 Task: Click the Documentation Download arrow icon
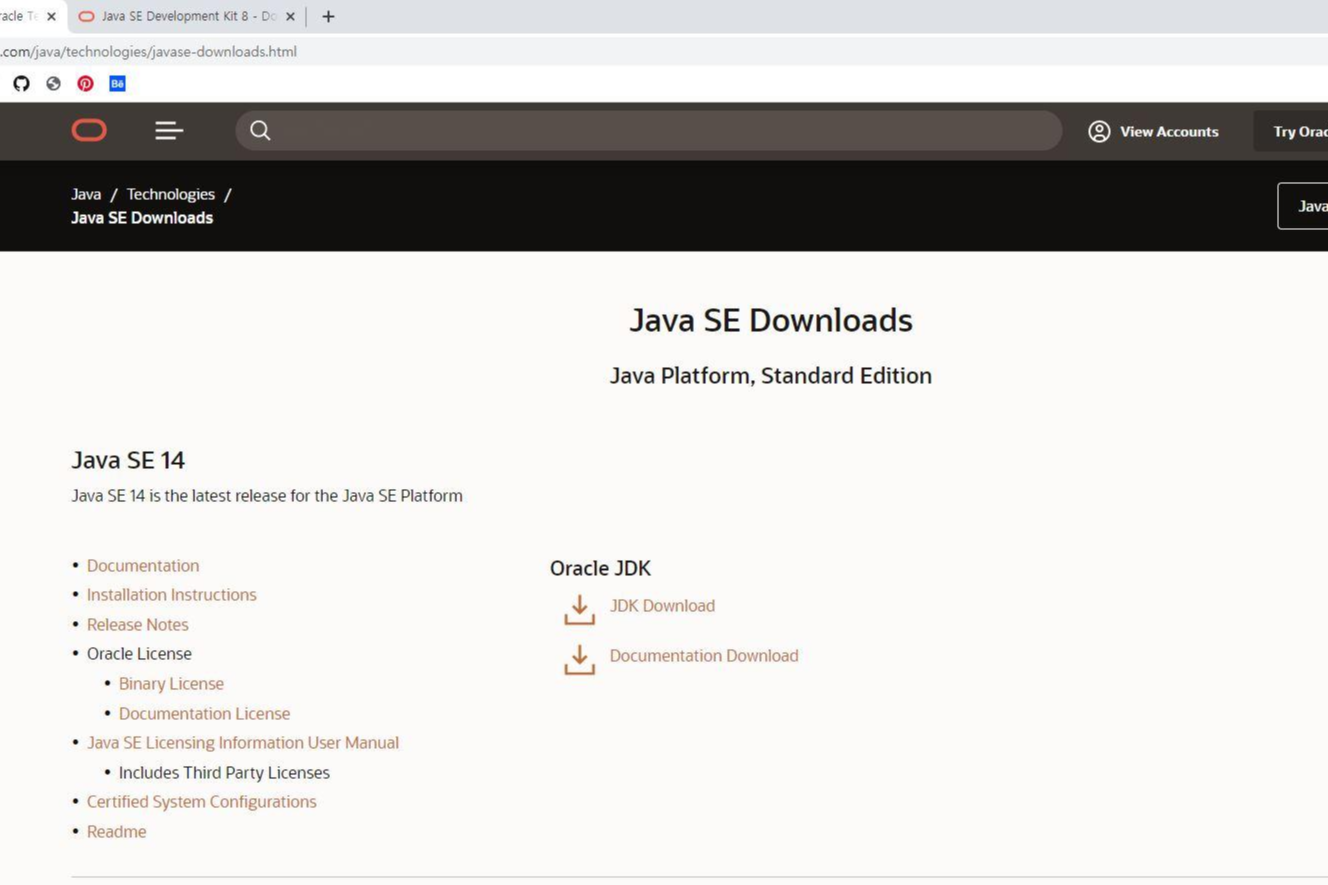click(x=579, y=659)
